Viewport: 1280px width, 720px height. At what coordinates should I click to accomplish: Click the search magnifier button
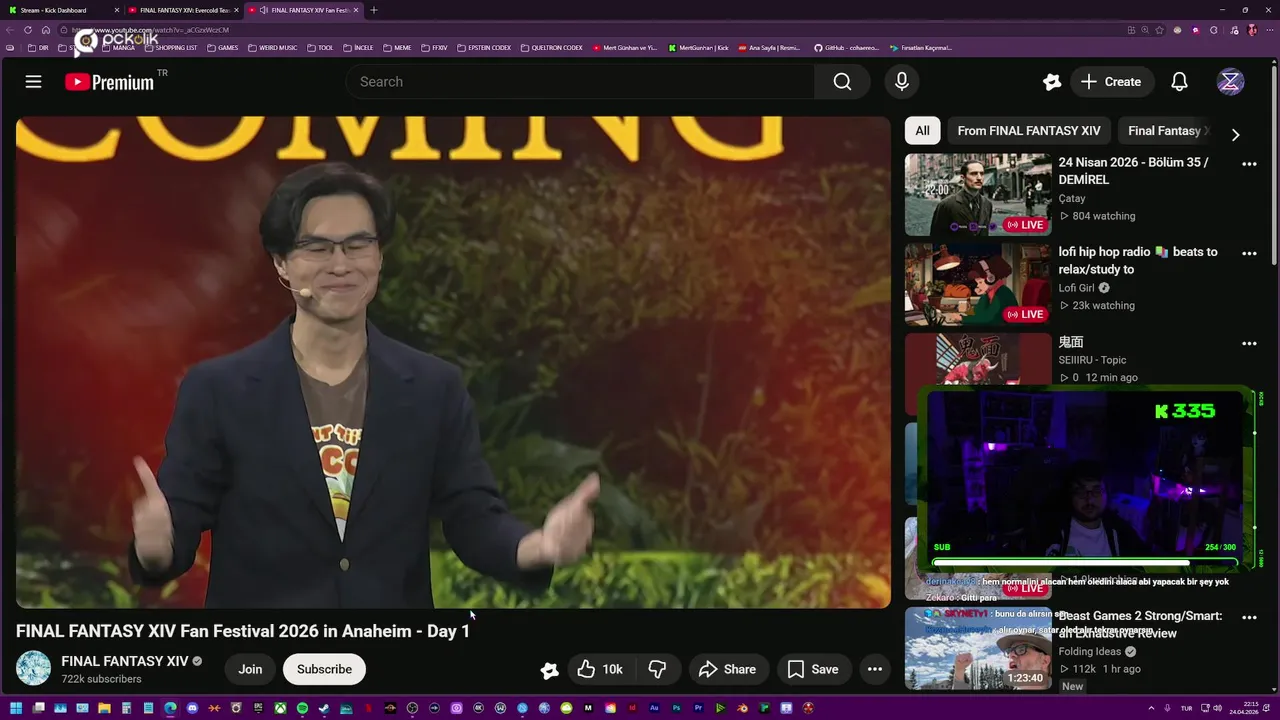pyautogui.click(x=842, y=82)
